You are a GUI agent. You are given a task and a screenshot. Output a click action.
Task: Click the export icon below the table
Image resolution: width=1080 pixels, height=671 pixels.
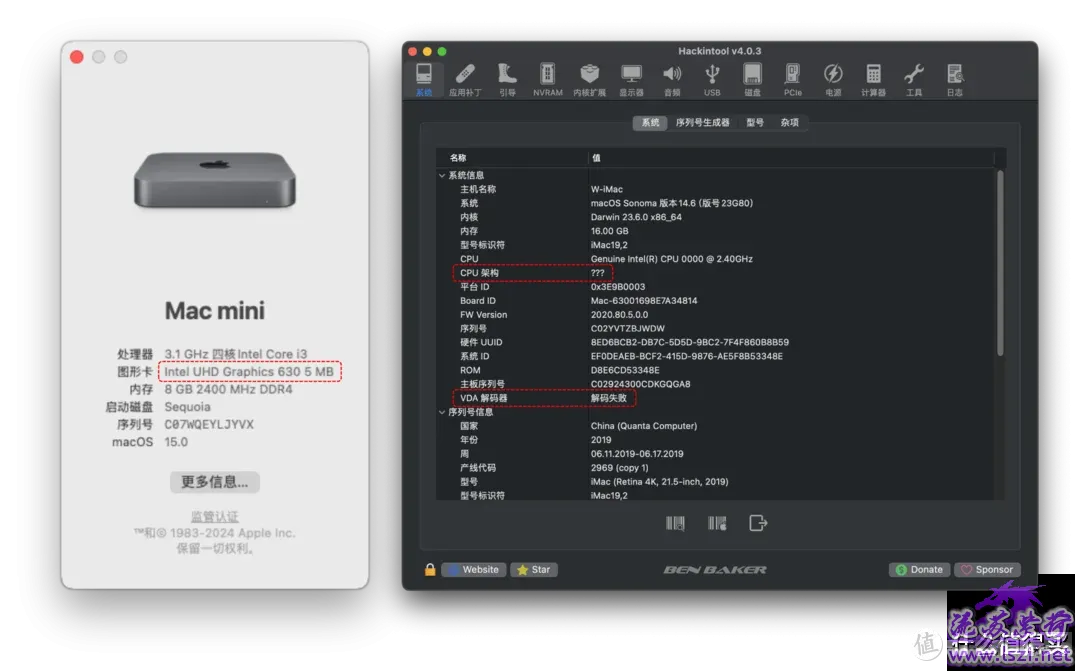tap(758, 524)
